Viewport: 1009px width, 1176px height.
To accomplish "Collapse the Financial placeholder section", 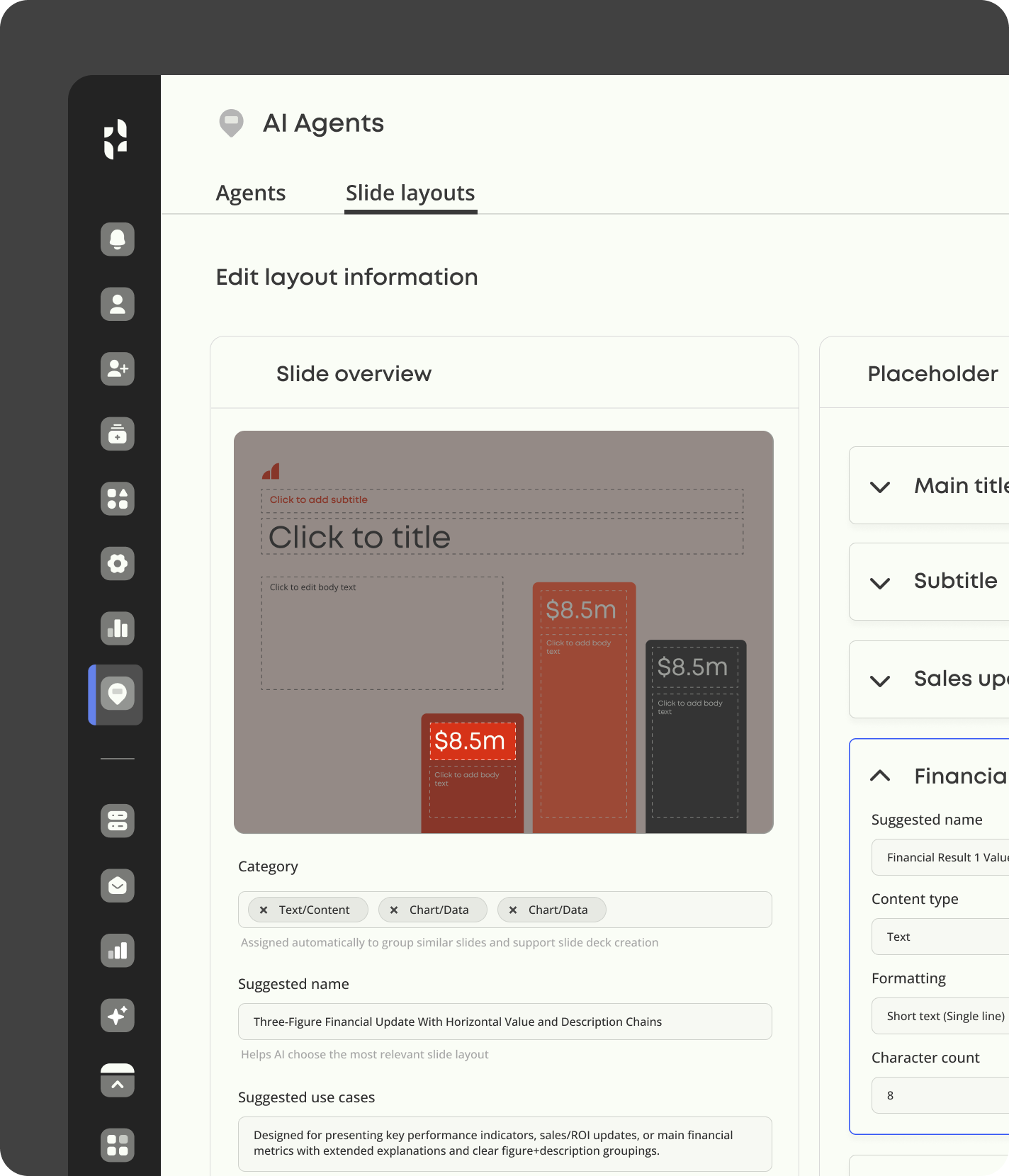I will coord(880,776).
